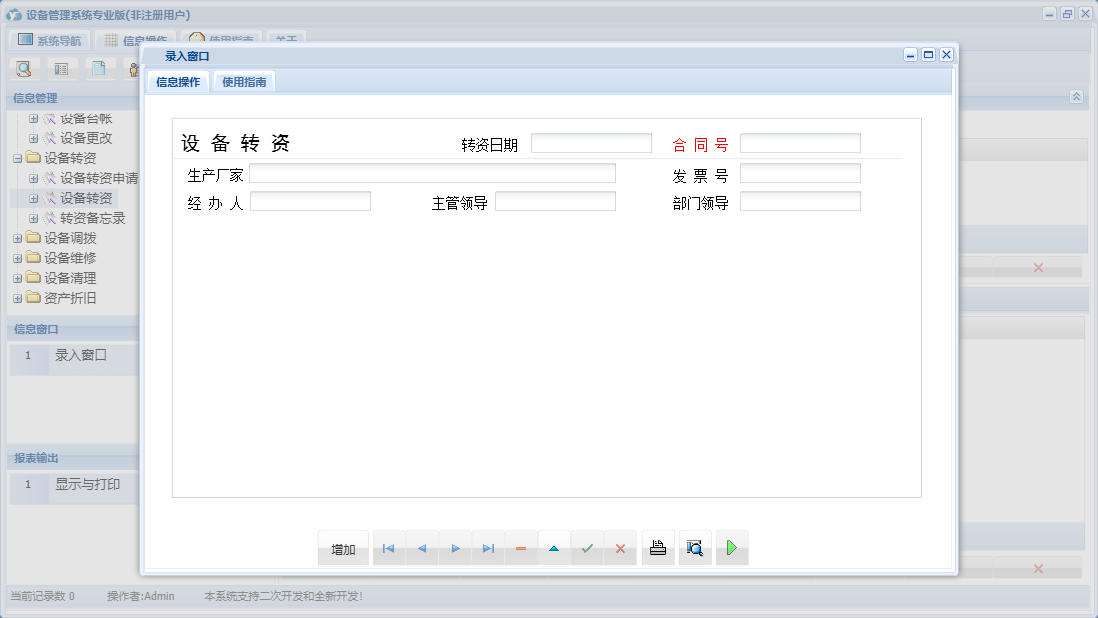This screenshot has width=1098, height=618.
Task: Click the 经办人 input field
Action: (310, 202)
